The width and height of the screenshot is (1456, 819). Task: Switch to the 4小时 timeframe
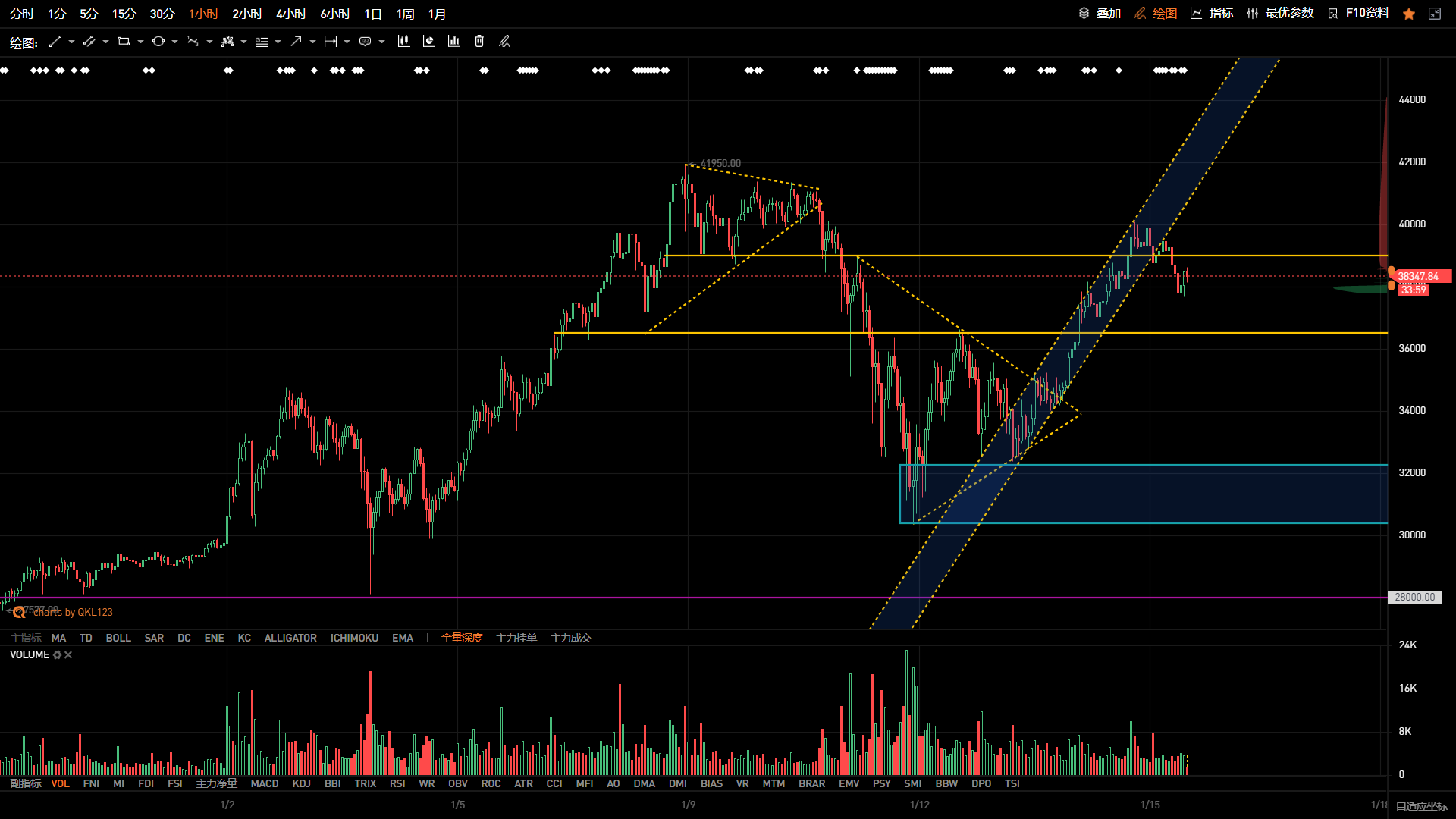click(x=291, y=14)
